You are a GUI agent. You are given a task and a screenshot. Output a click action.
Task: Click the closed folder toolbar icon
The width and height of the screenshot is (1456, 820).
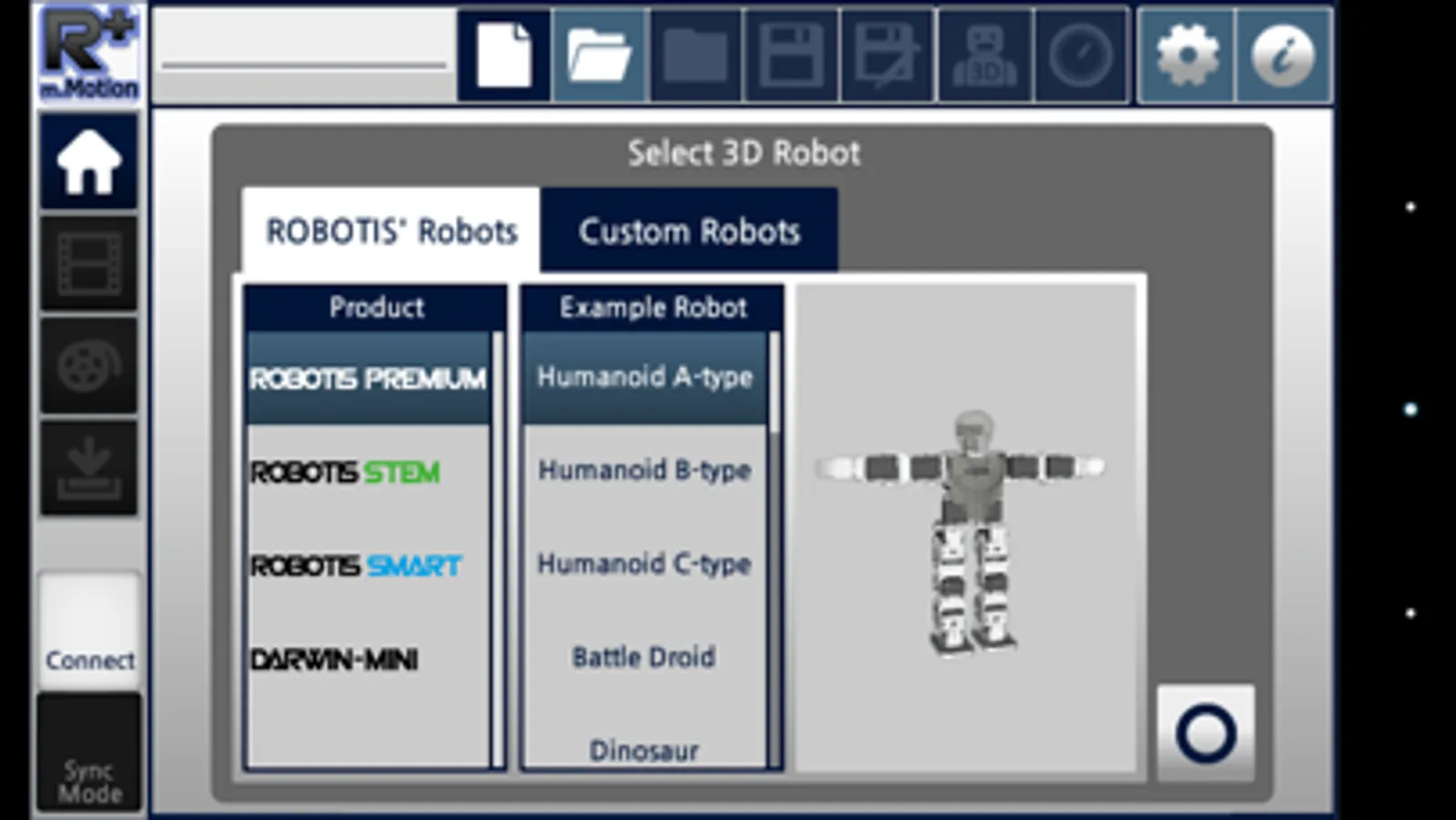point(696,56)
